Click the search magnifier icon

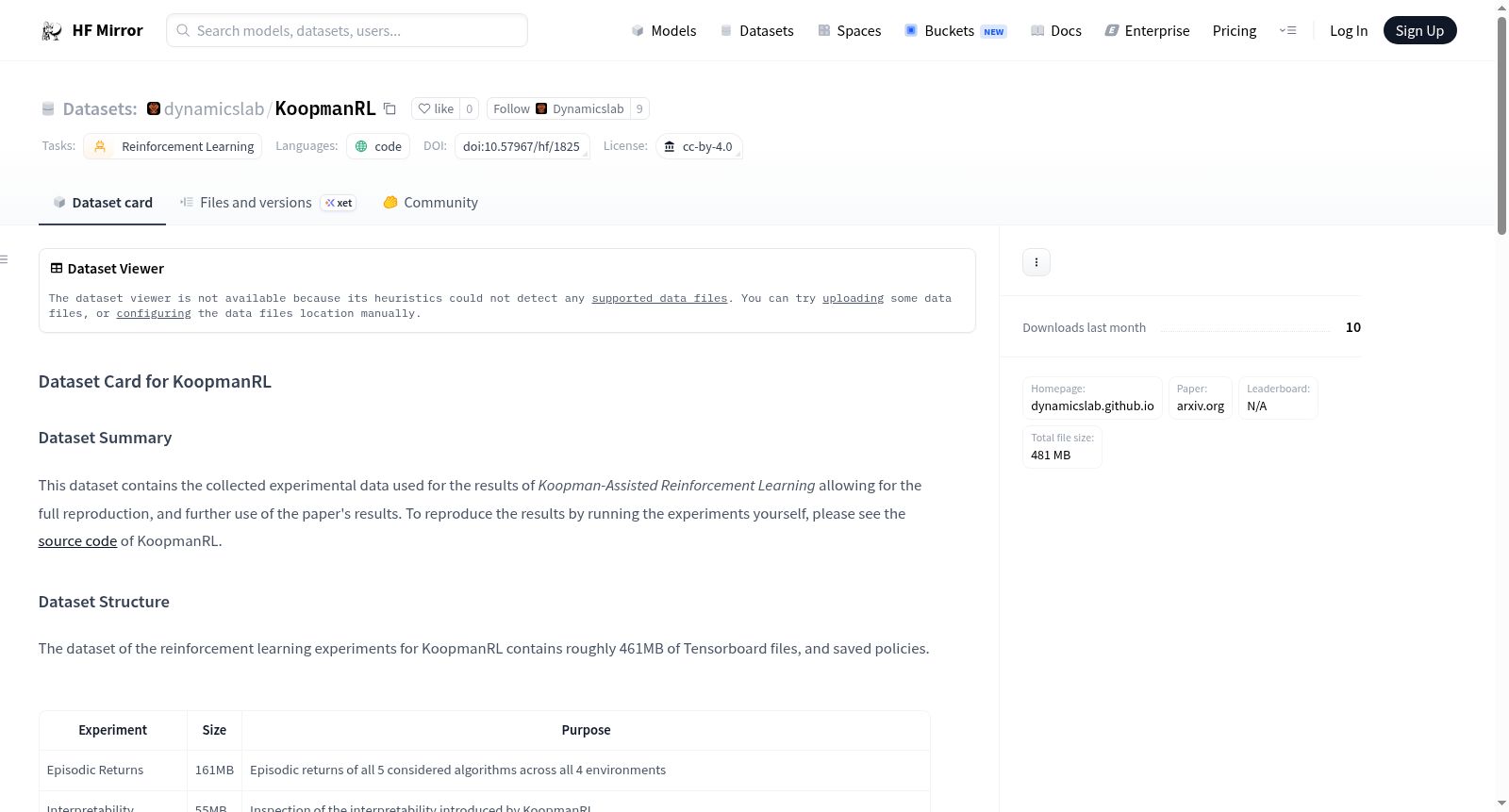click(x=184, y=30)
